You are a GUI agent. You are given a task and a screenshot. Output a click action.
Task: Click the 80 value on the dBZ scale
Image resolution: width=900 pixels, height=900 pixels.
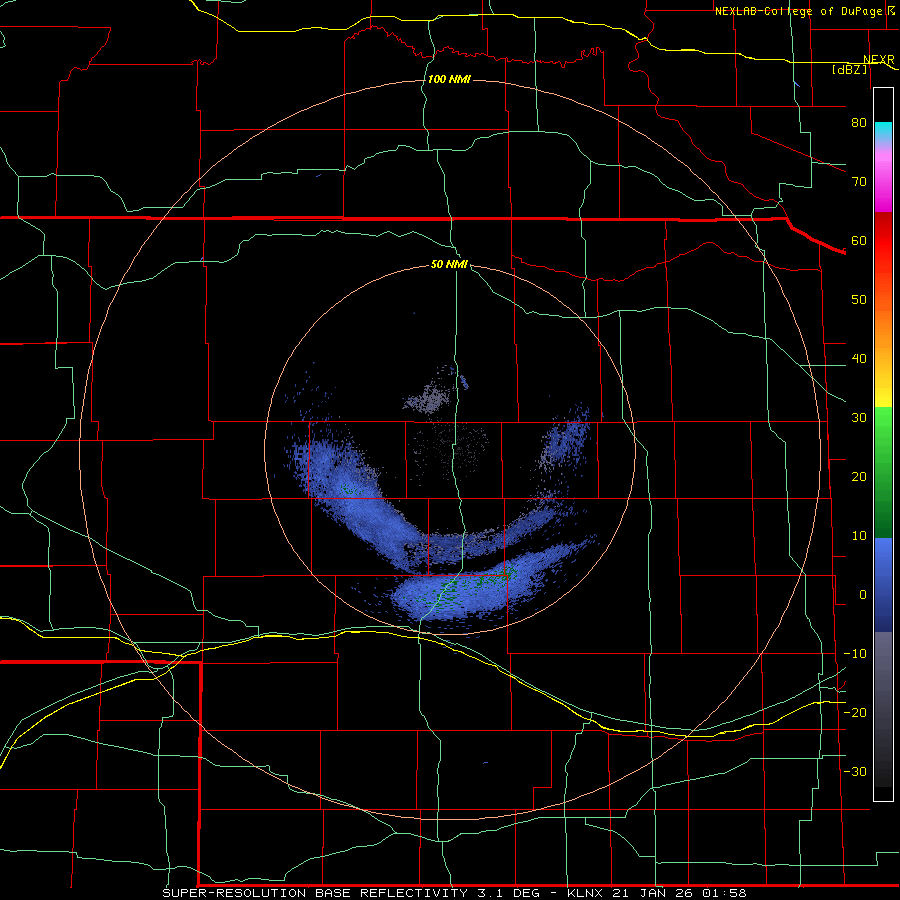tap(859, 123)
